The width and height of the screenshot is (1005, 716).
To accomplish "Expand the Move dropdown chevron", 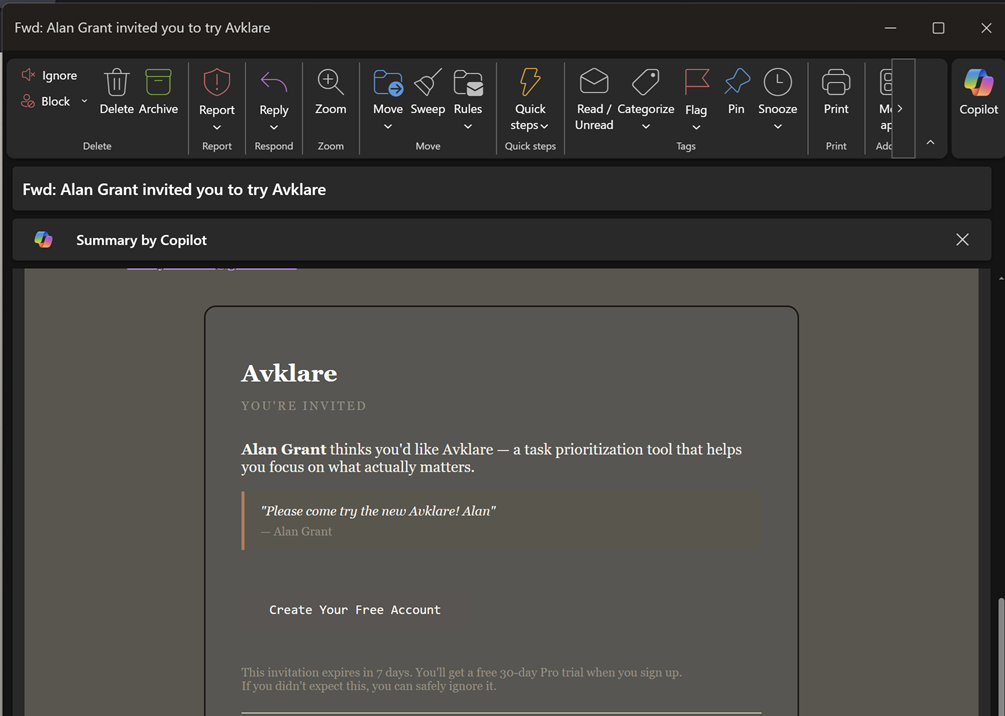I will 388,127.
